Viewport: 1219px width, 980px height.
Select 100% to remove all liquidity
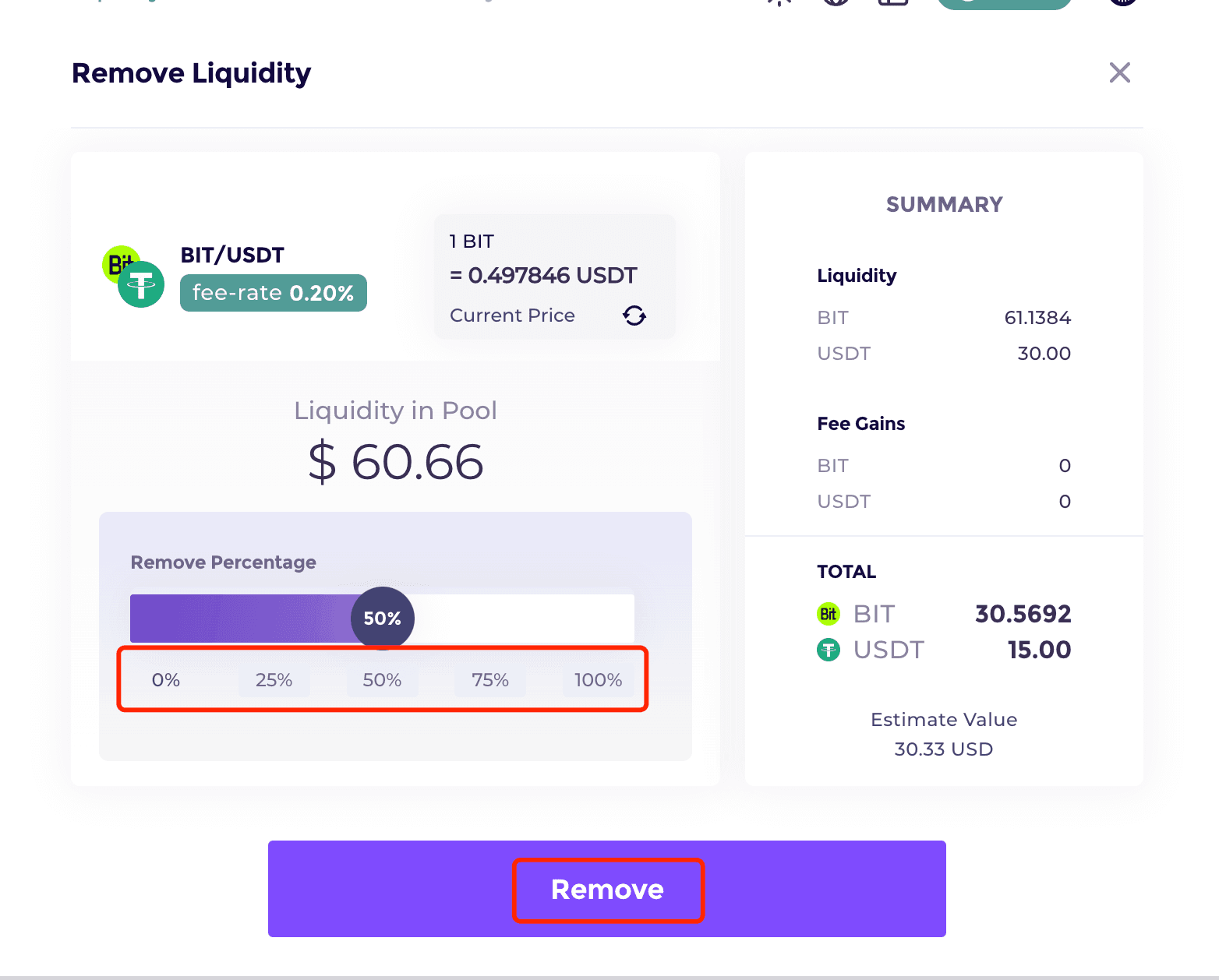599,680
